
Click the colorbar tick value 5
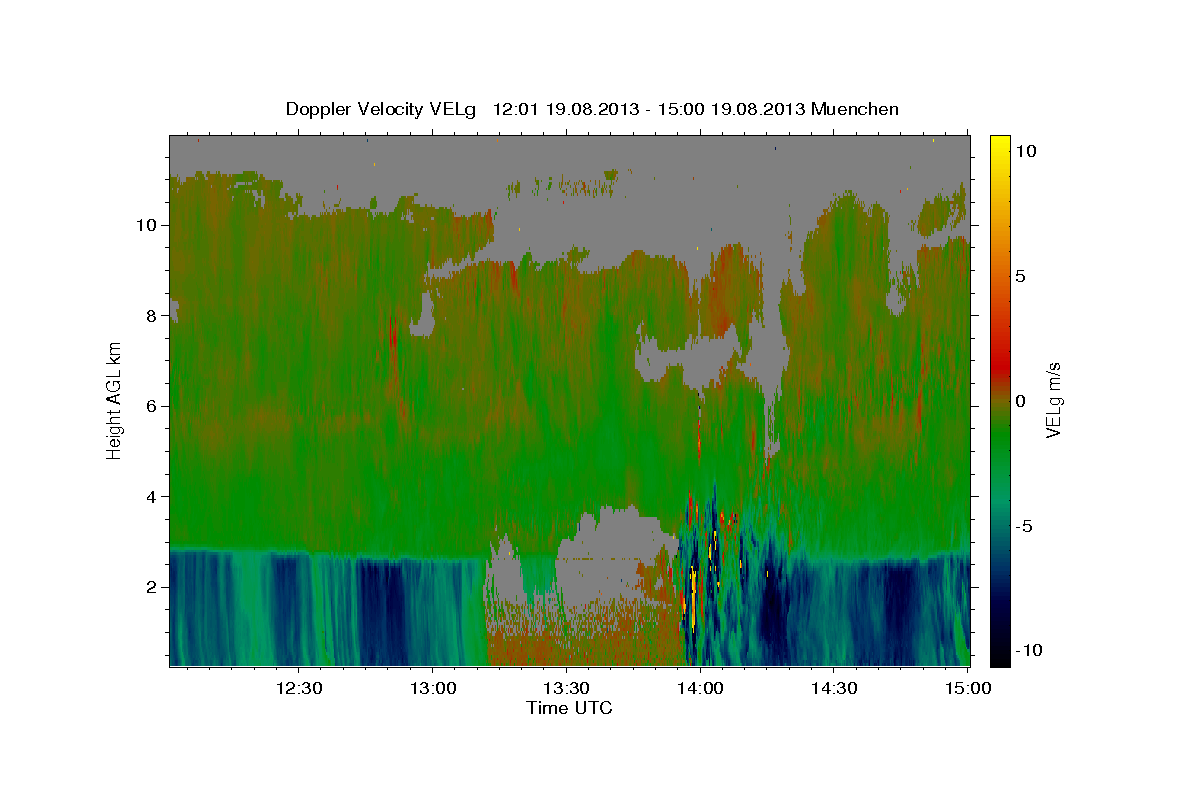tap(1021, 276)
